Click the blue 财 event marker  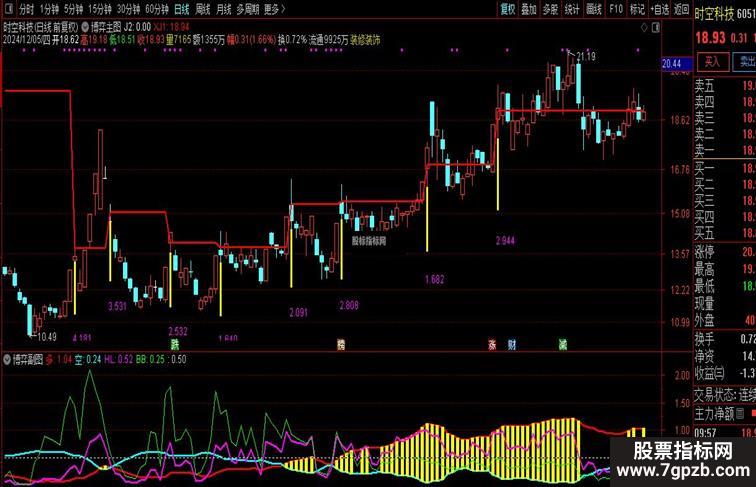click(512, 345)
